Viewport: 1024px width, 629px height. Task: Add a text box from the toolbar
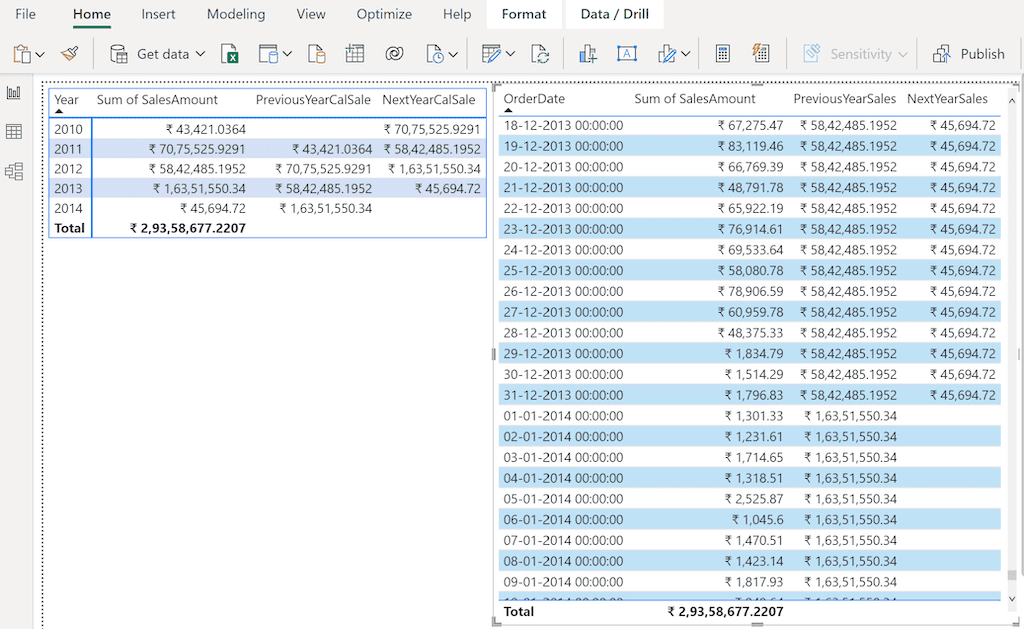coord(627,54)
